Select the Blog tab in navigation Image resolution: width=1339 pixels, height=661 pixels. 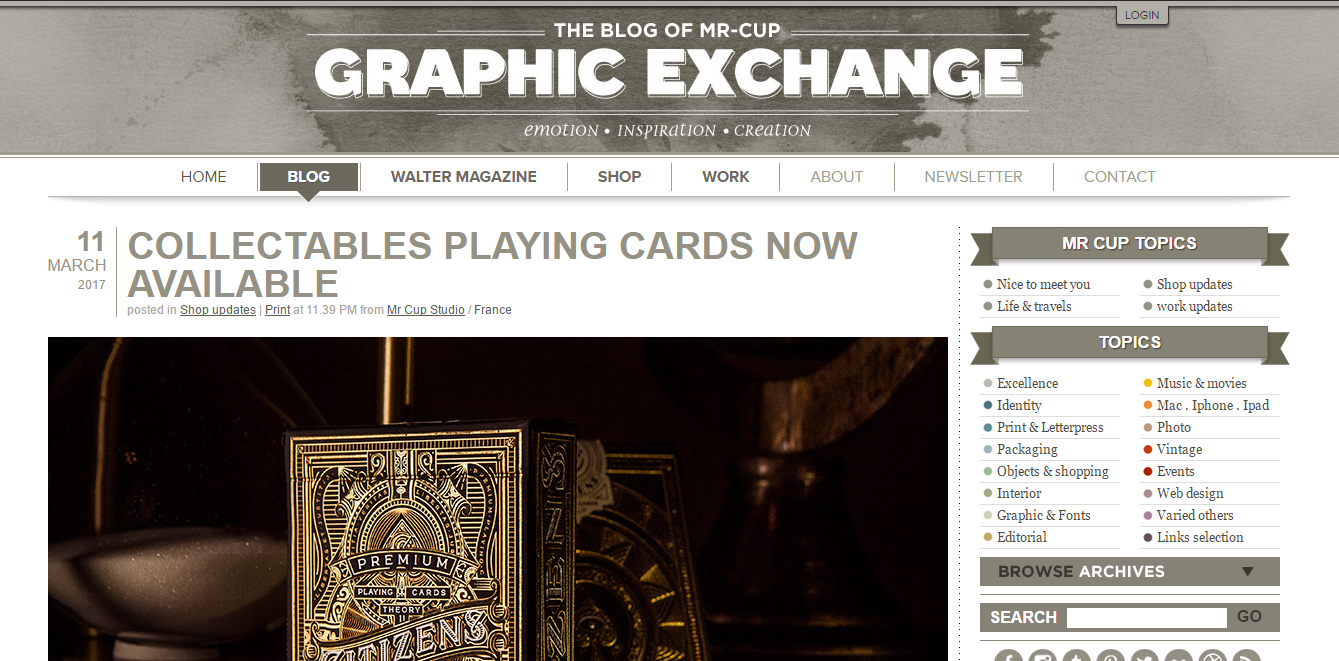[308, 177]
